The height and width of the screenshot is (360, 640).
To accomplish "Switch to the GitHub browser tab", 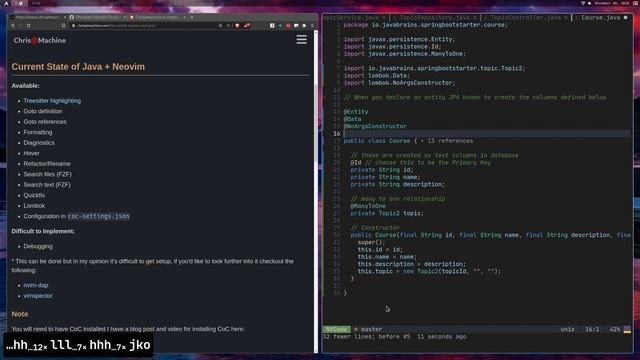I will pos(97,18).
